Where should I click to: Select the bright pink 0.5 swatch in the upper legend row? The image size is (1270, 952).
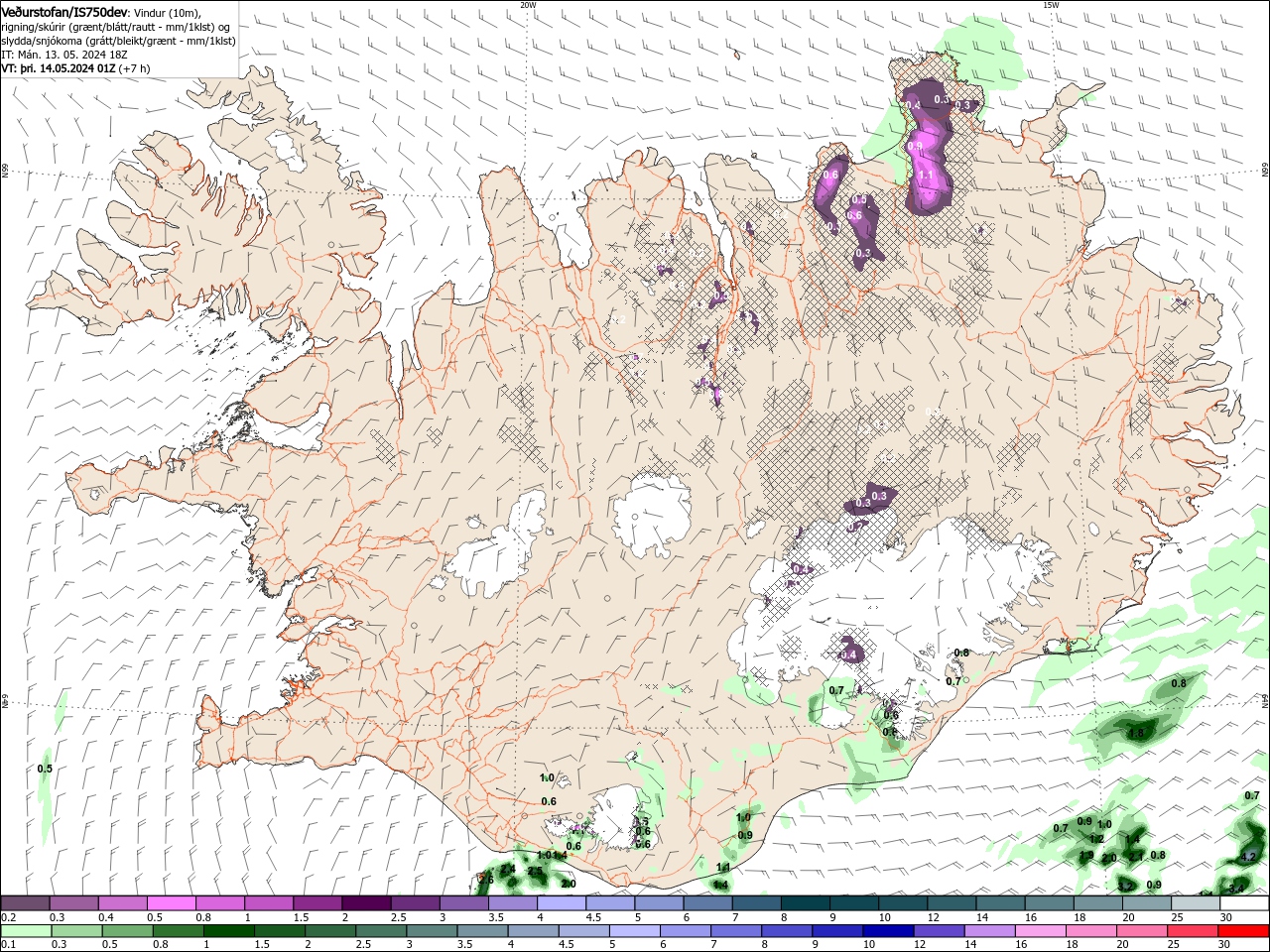pyautogui.click(x=172, y=903)
